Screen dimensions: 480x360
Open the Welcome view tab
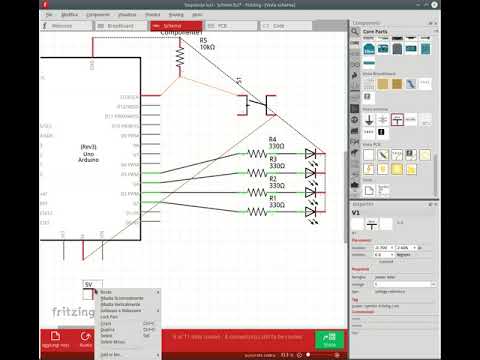[66, 26]
